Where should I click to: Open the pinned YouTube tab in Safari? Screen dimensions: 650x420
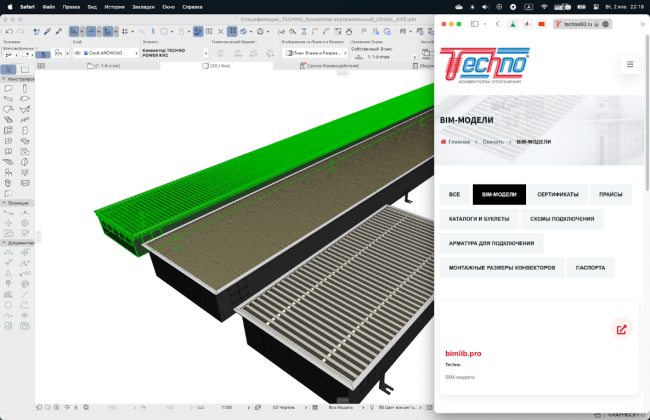click(541, 23)
